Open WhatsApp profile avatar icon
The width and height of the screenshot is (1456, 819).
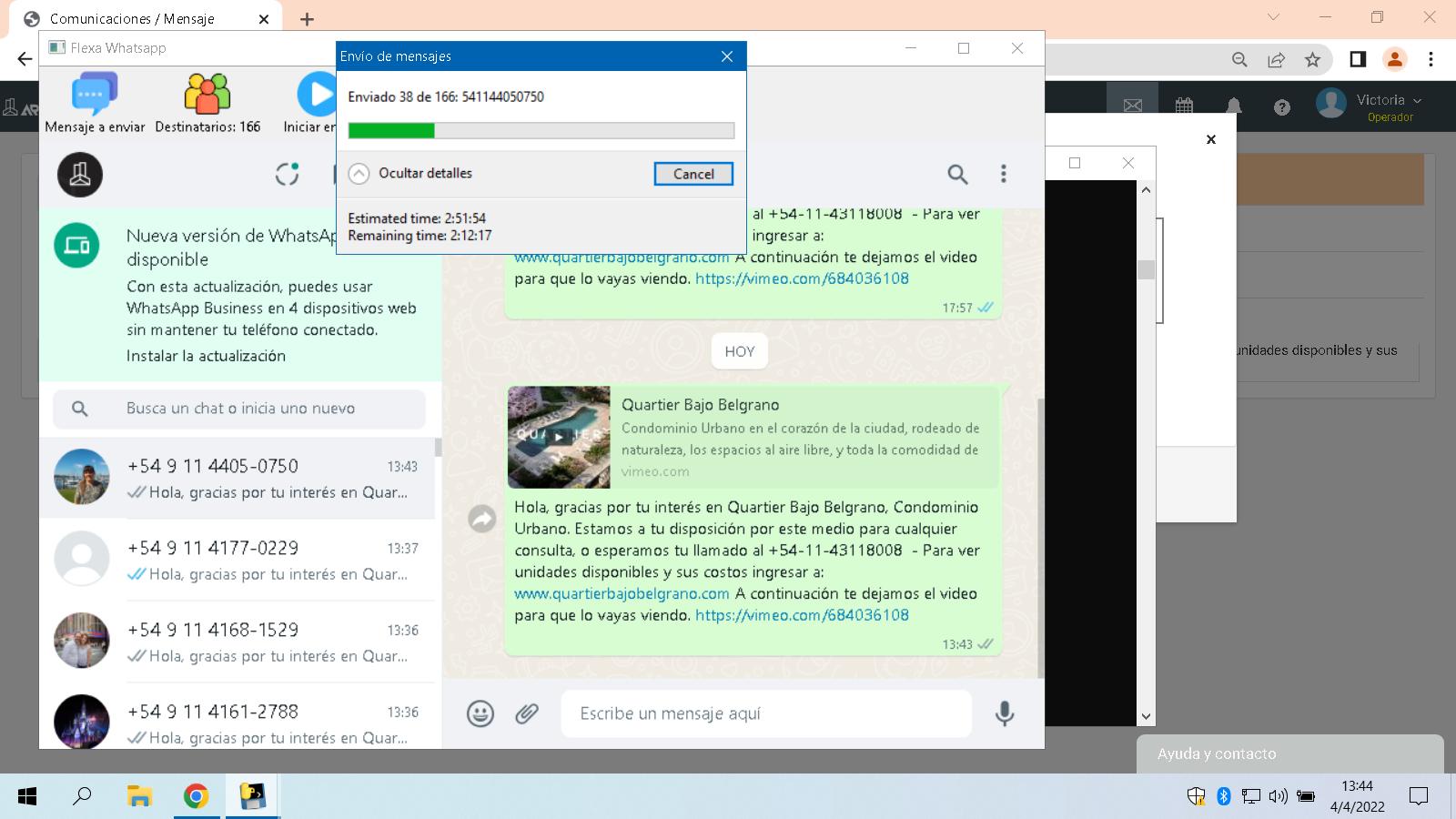point(80,174)
